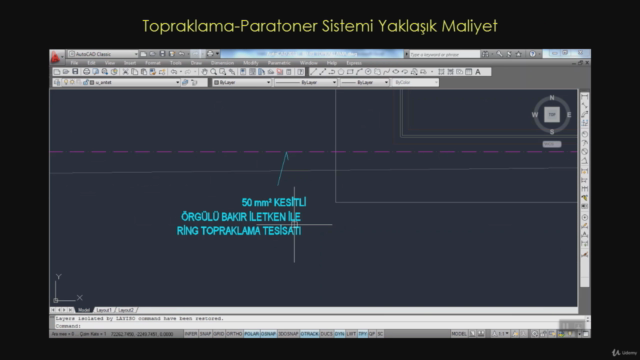Image resolution: width=640 pixels, height=360 pixels.
Task: Toggle OTRACK in status bar
Action: (x=309, y=334)
